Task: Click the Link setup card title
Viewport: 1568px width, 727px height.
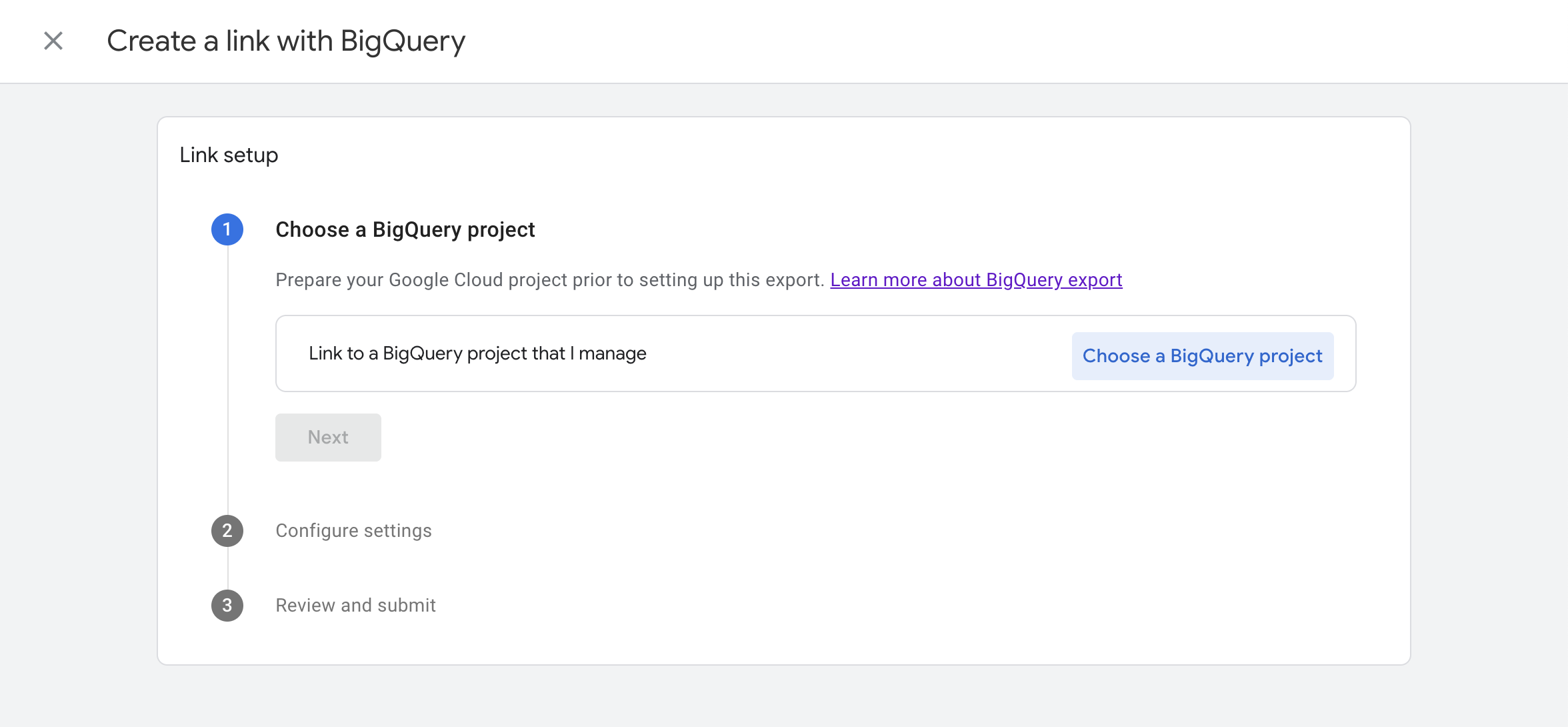Action: 228,155
